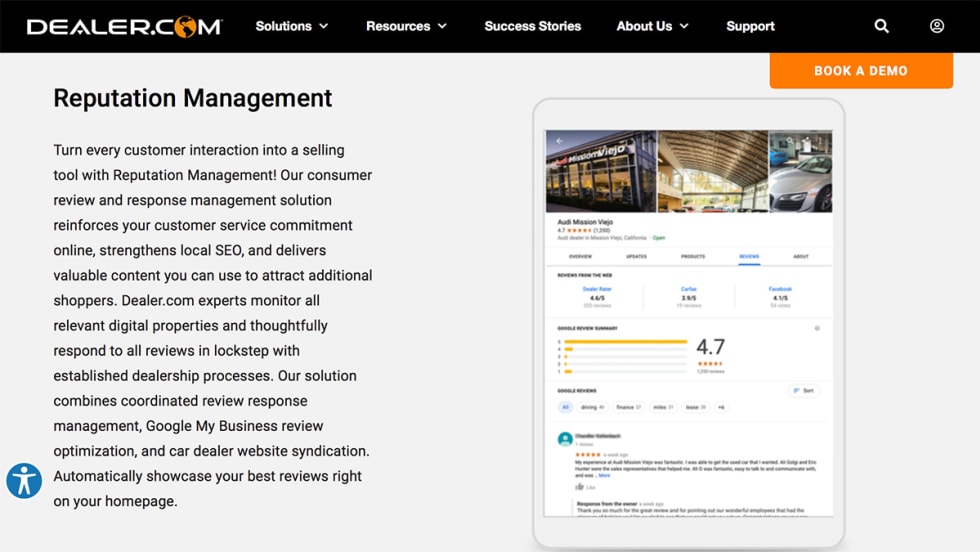
Task: Click the info icon beside Google Review Summary
Action: (817, 328)
